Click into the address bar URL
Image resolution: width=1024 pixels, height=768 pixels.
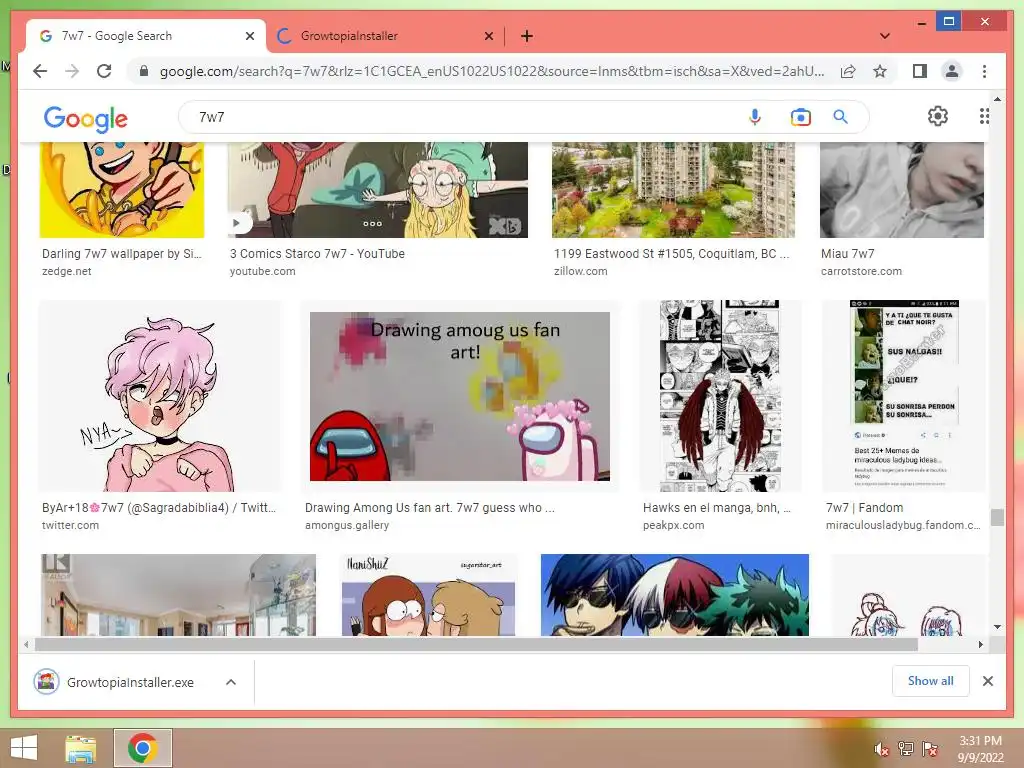pos(491,71)
